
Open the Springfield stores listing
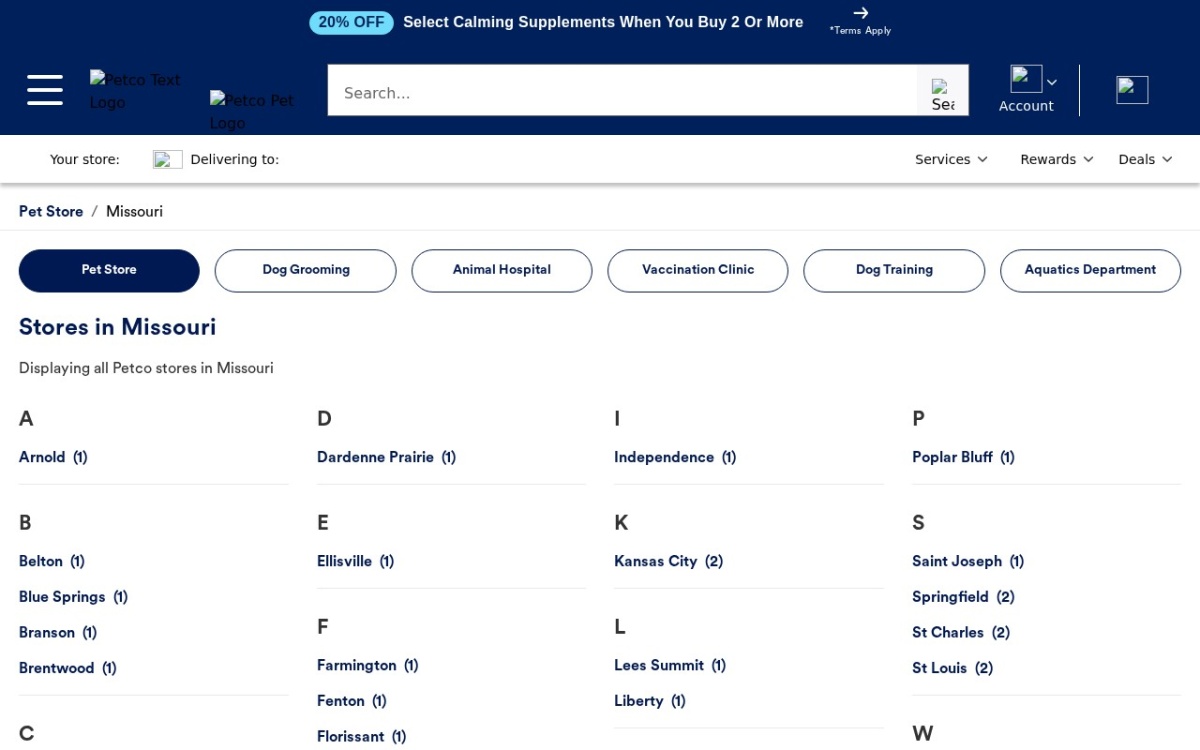pyautogui.click(x=963, y=597)
